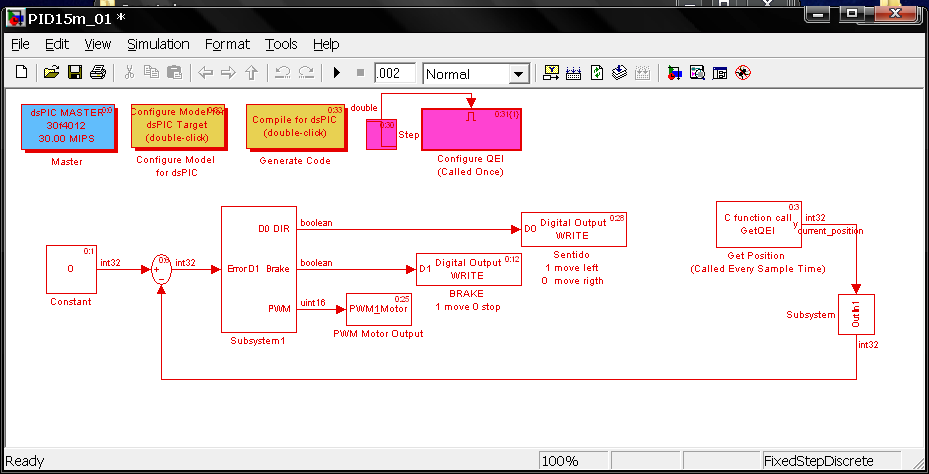Open a model with the folder icon

52,73
